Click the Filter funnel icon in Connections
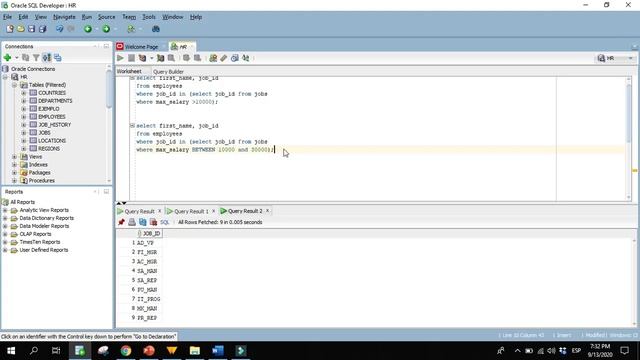640x360 pixels. tap(36, 58)
